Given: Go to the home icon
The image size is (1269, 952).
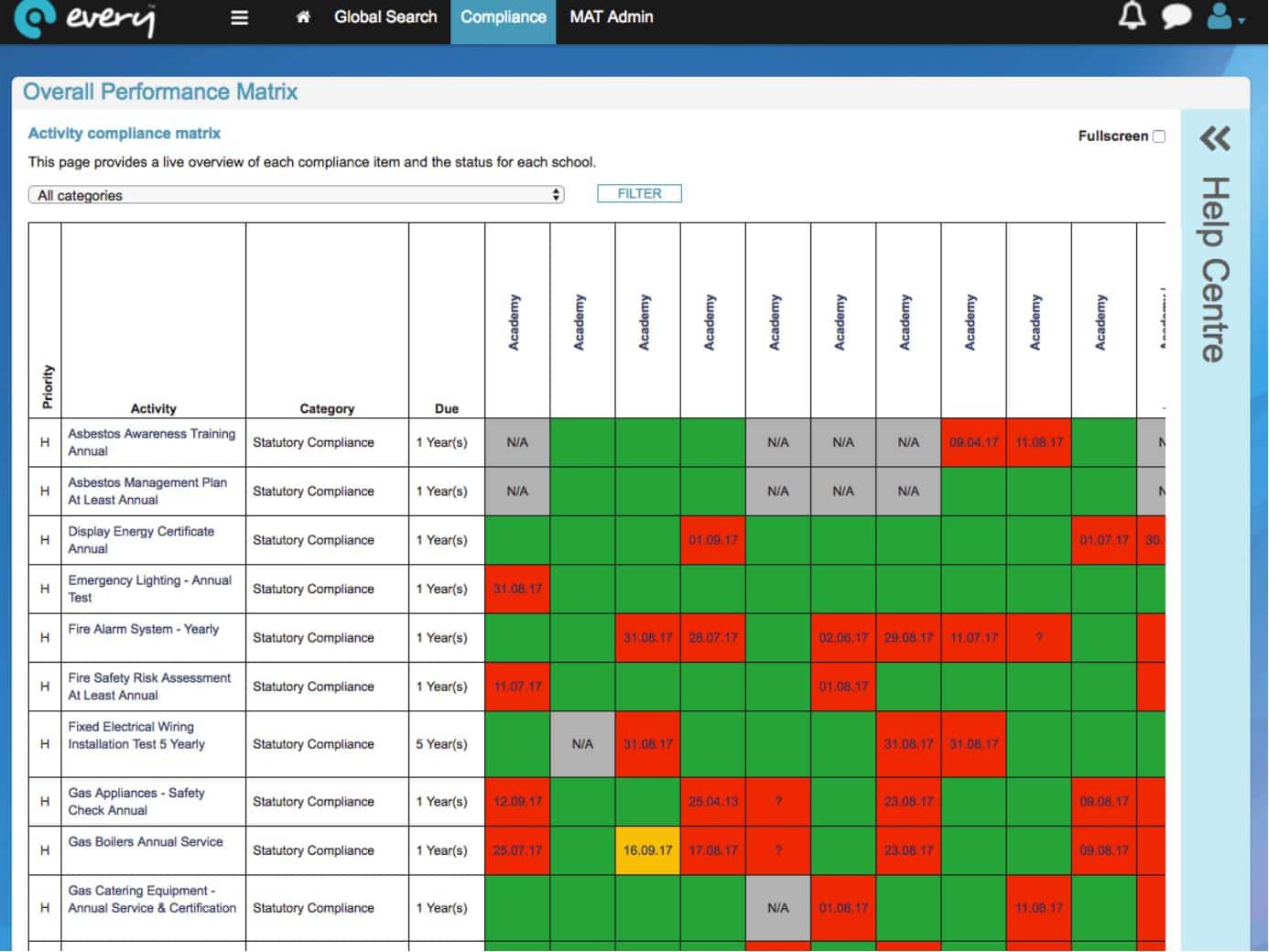Looking at the screenshot, I should (303, 17).
